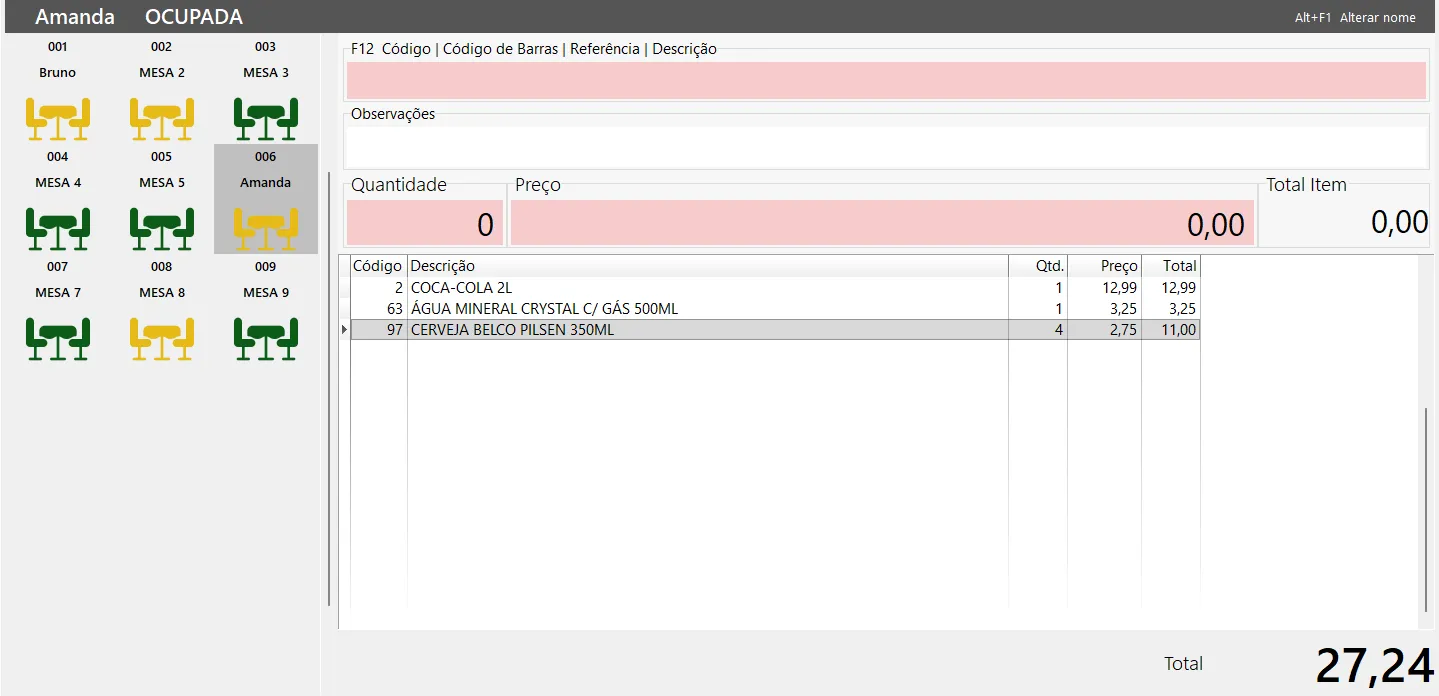Sort by the Código column header

pyautogui.click(x=378, y=266)
